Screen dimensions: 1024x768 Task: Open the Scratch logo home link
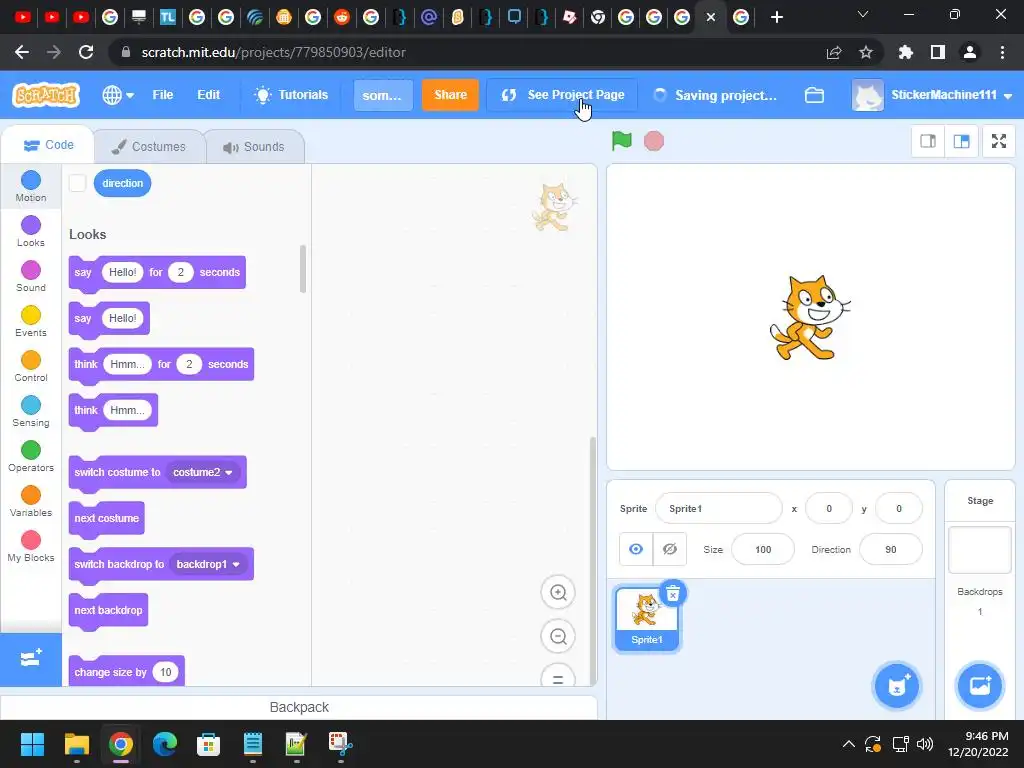coord(46,95)
